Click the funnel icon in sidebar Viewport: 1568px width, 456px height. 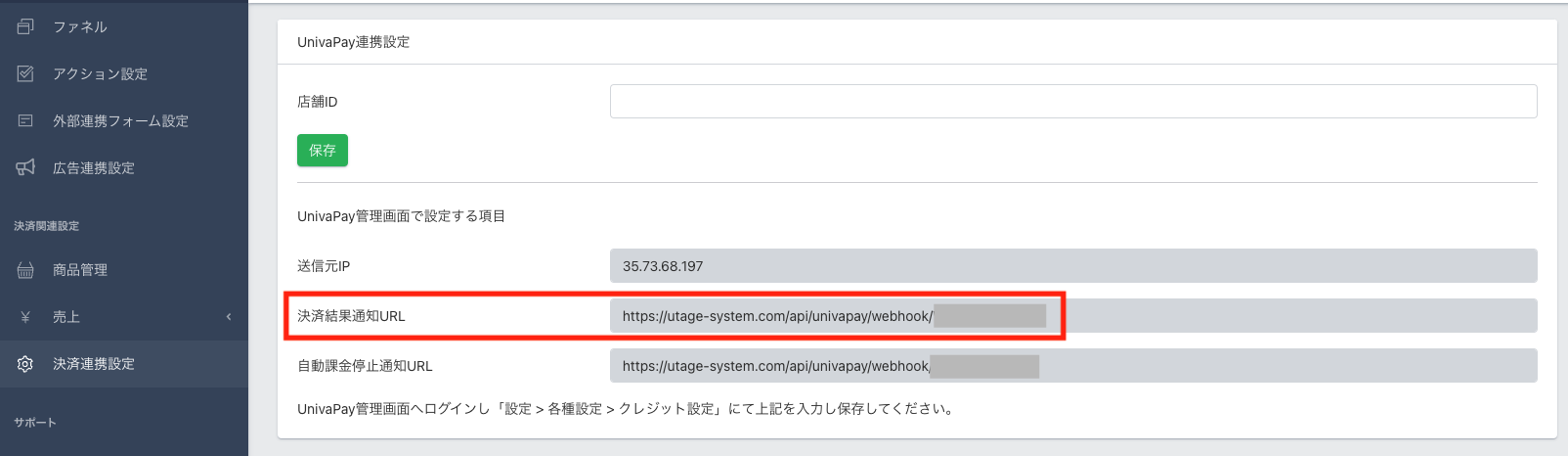[x=25, y=26]
